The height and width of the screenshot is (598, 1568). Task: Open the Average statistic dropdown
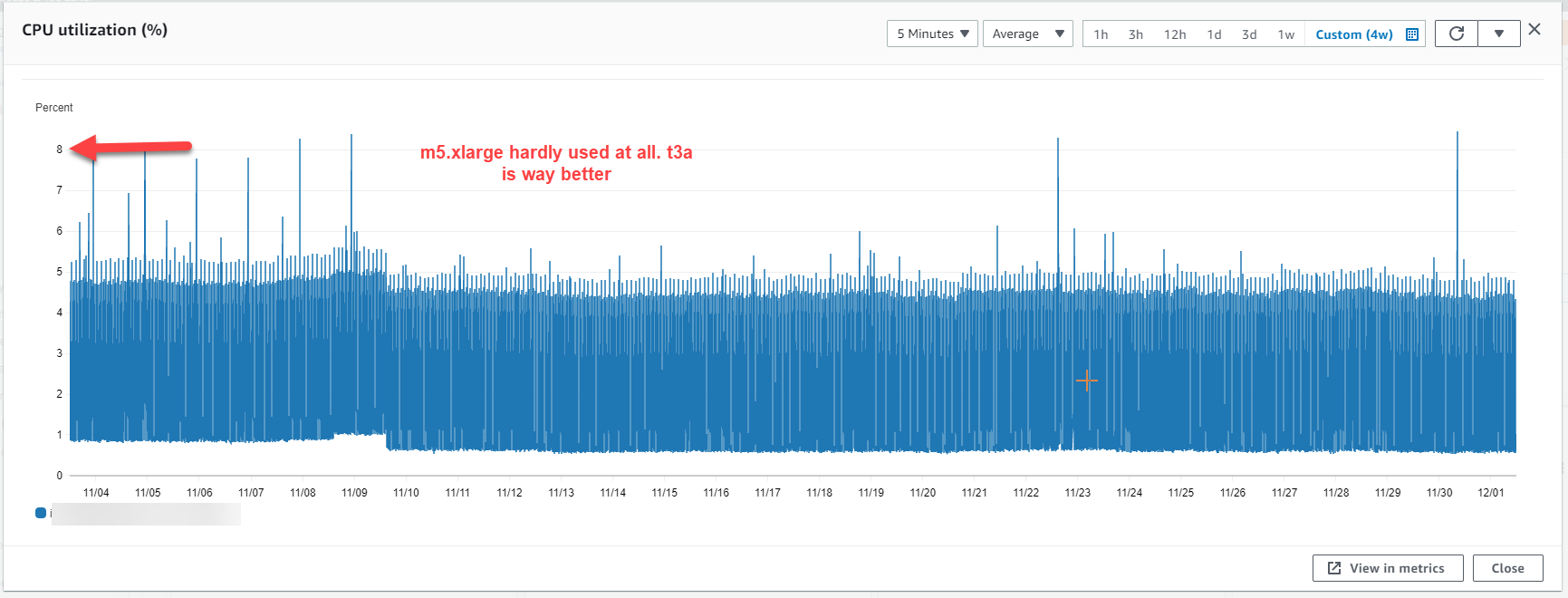tap(1027, 34)
